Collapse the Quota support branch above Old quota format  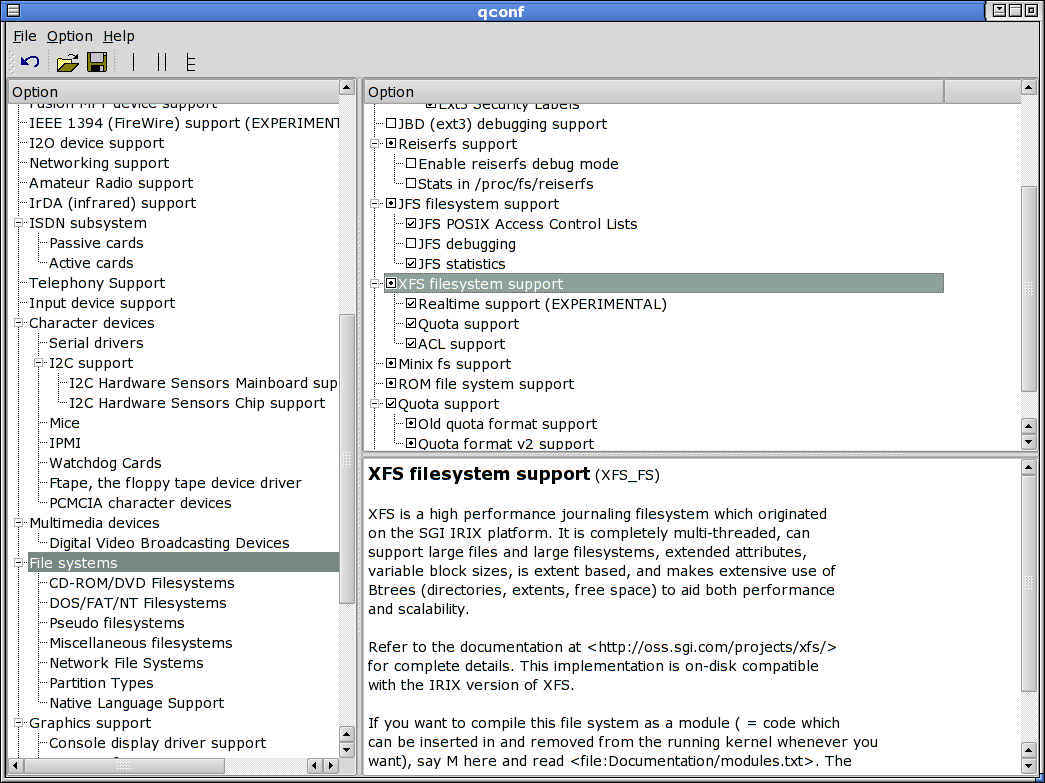(x=375, y=404)
